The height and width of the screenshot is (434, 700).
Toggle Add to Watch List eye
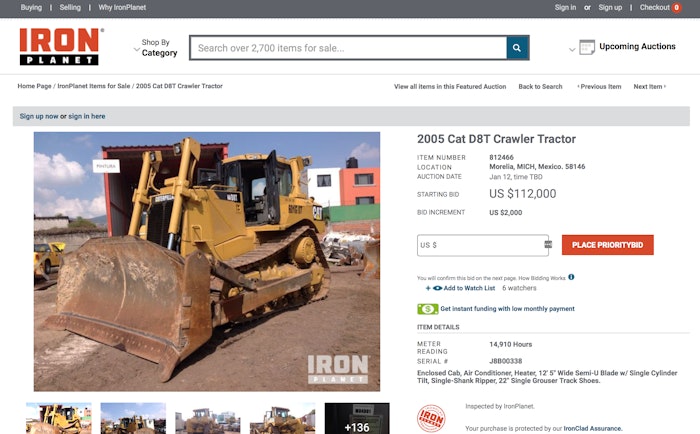pyautogui.click(x=438, y=288)
